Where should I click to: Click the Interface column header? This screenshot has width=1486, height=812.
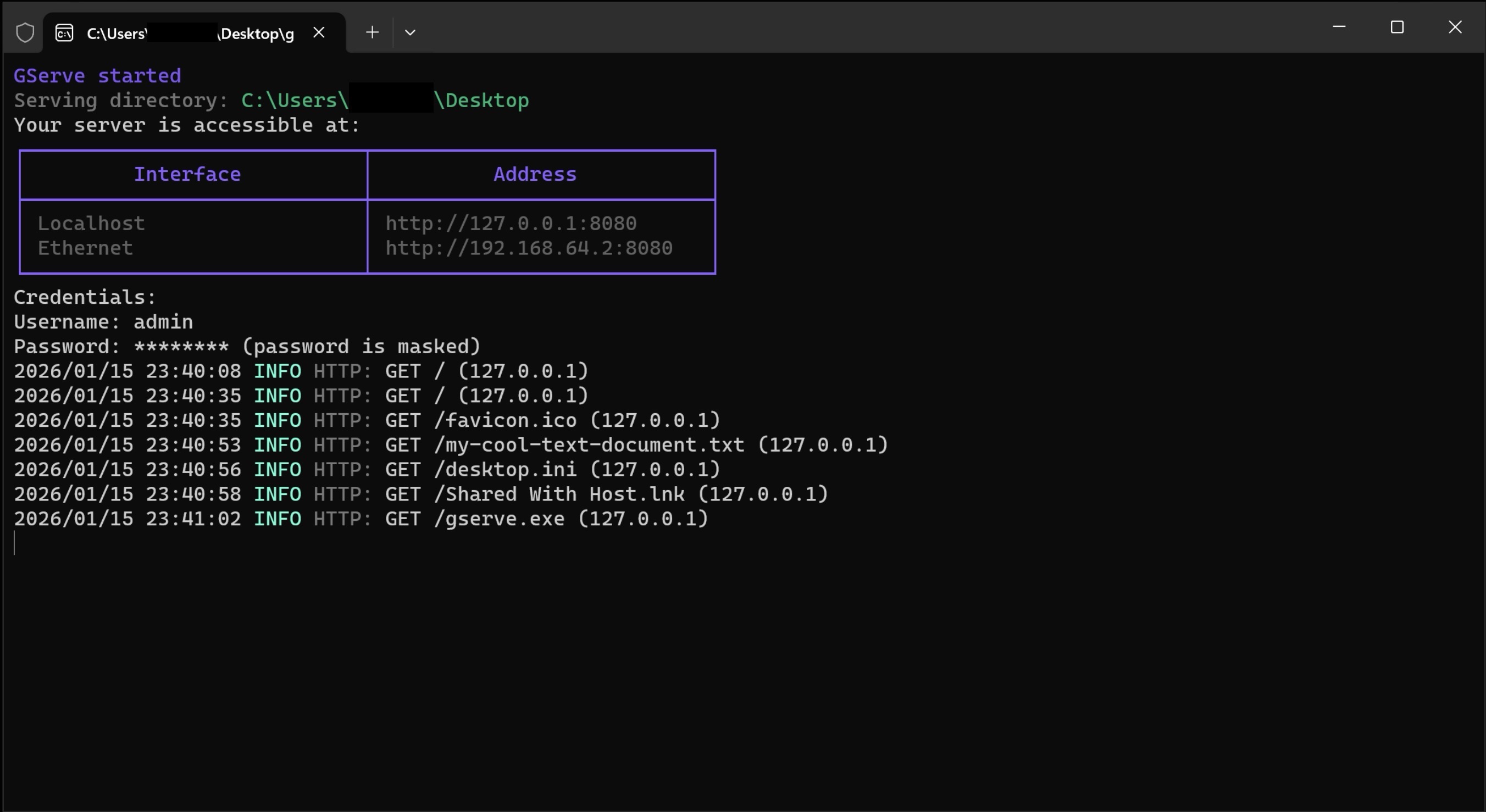pyautogui.click(x=187, y=175)
